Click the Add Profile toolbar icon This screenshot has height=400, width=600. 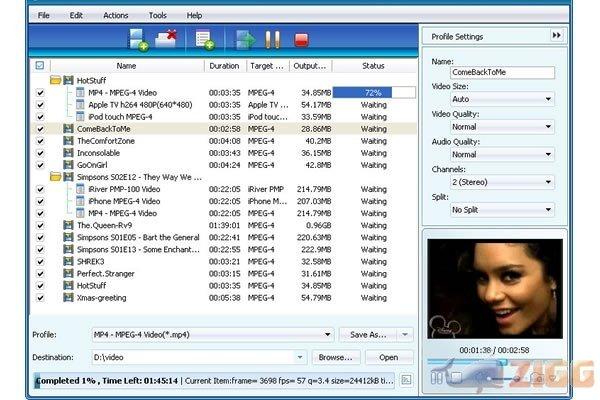coord(206,41)
